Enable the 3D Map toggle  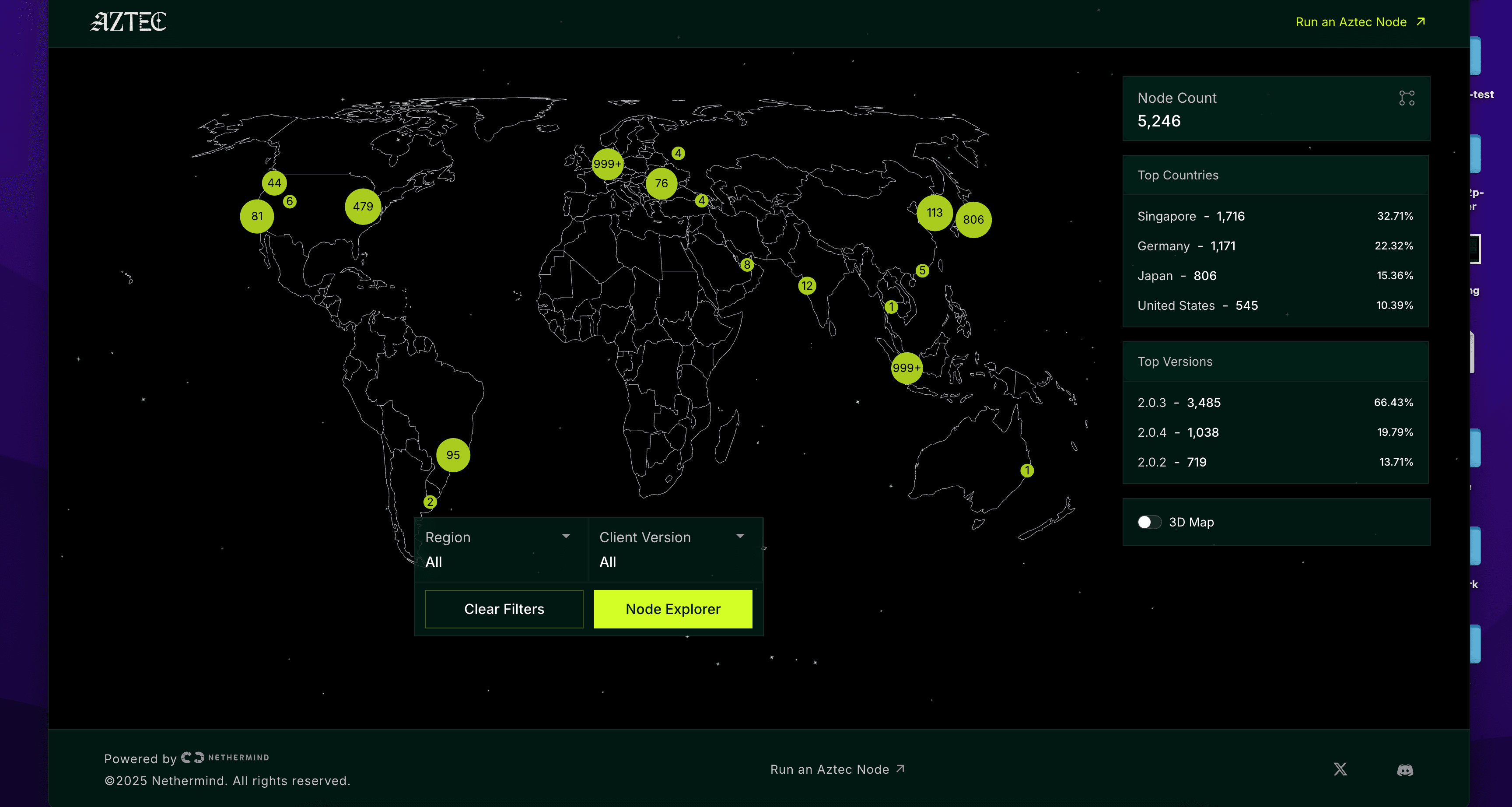click(x=1149, y=522)
